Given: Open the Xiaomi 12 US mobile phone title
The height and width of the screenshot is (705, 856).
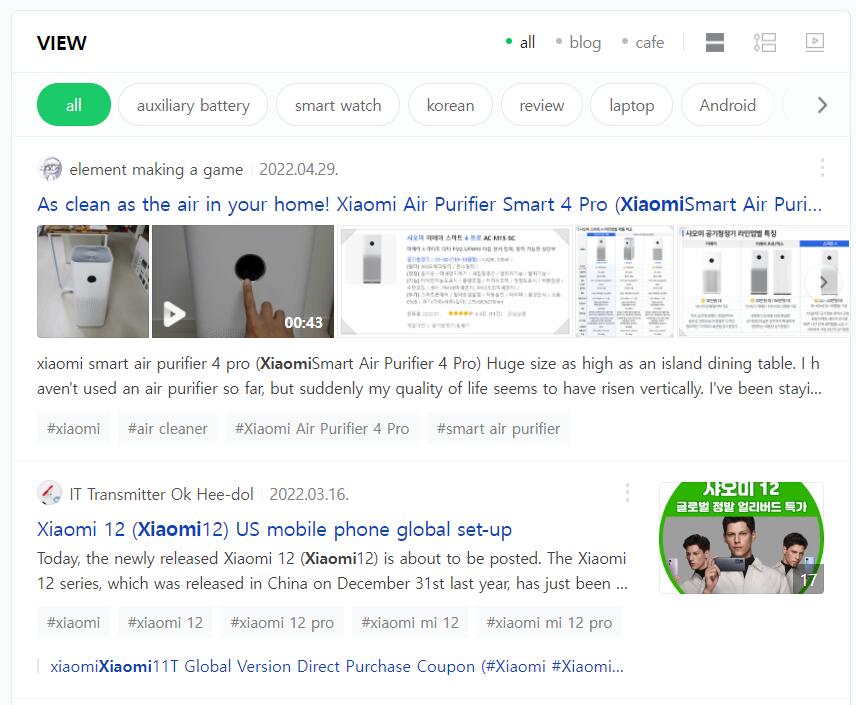Looking at the screenshot, I should pyautogui.click(x=275, y=529).
